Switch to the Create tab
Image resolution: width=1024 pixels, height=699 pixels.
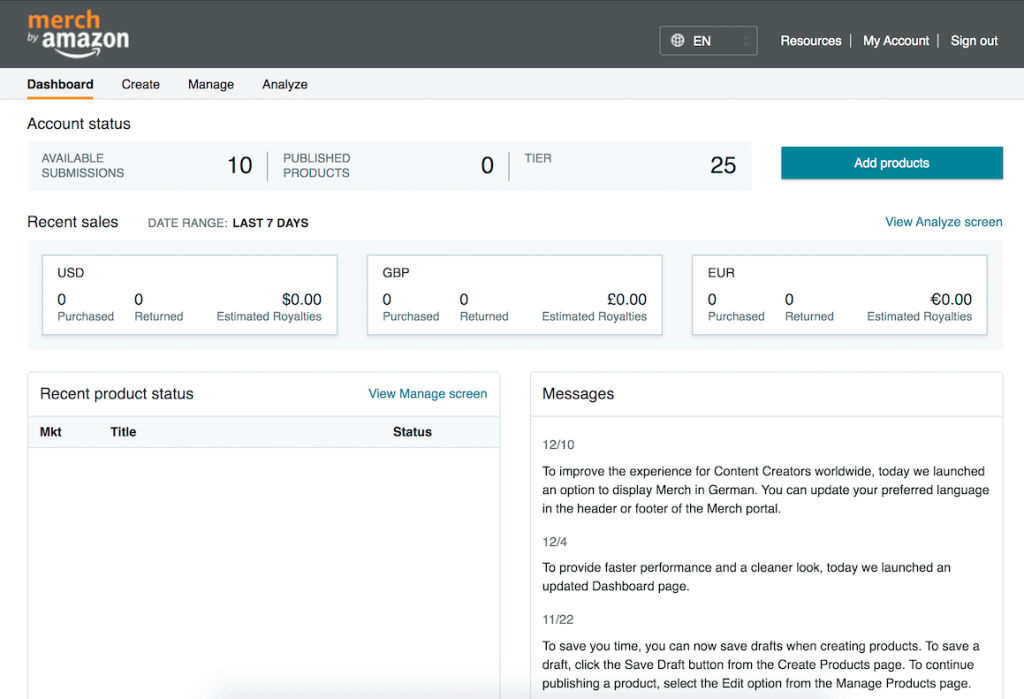(x=140, y=84)
